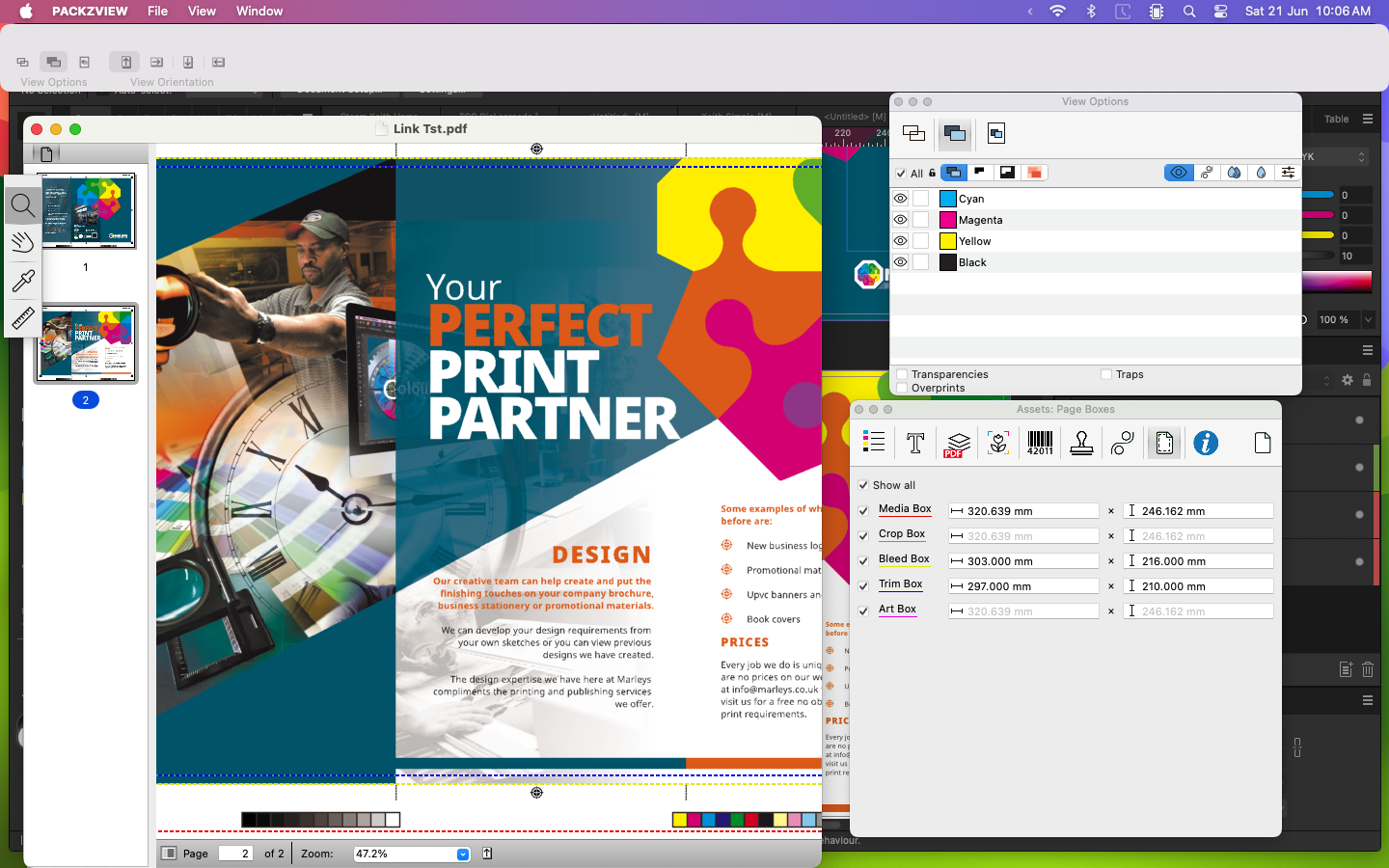
Task: Click the Media Box width field
Action: point(1023,511)
